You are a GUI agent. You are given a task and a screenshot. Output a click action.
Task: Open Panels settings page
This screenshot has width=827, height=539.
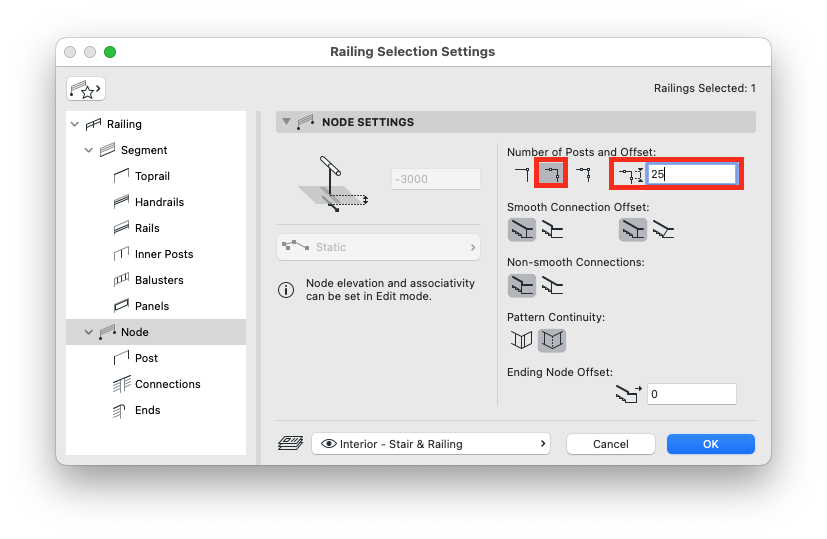click(x=151, y=306)
